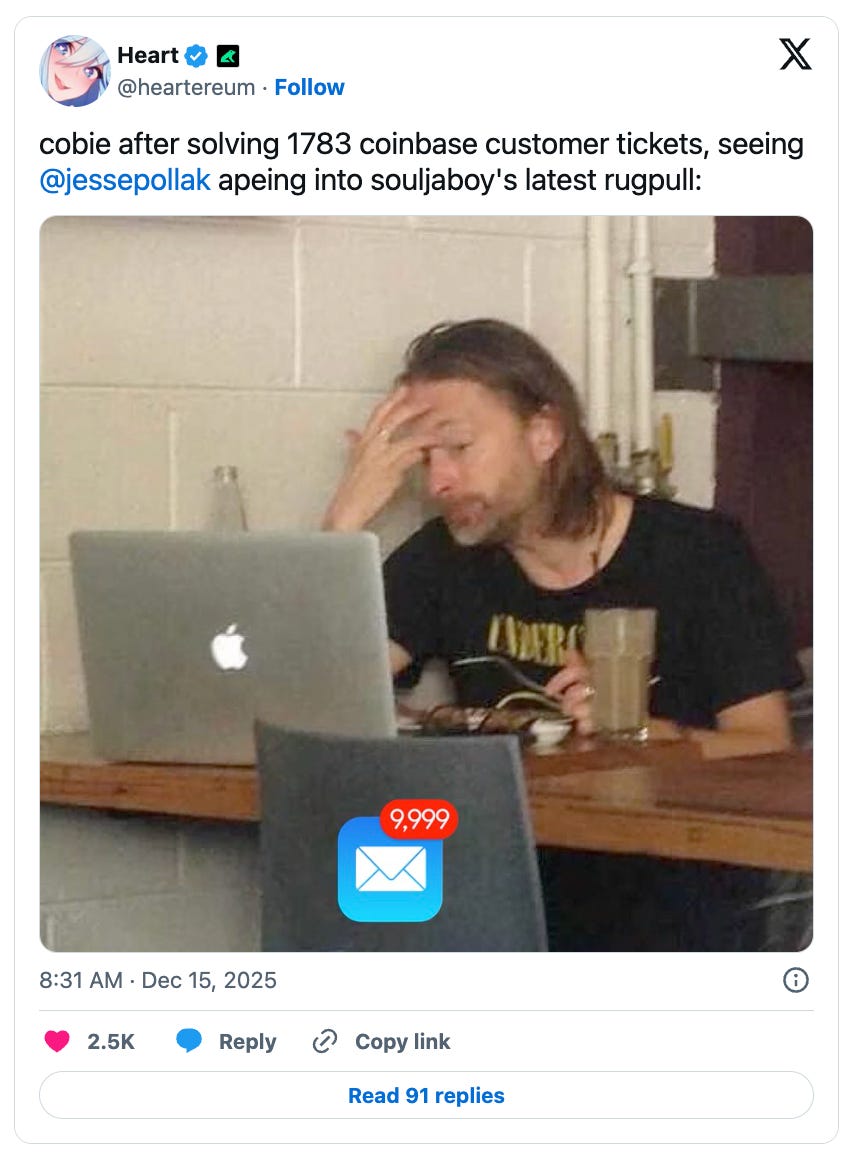Image resolution: width=856 pixels, height=1160 pixels.
Task: Open the @jessepollak mention
Action: [x=125, y=180]
